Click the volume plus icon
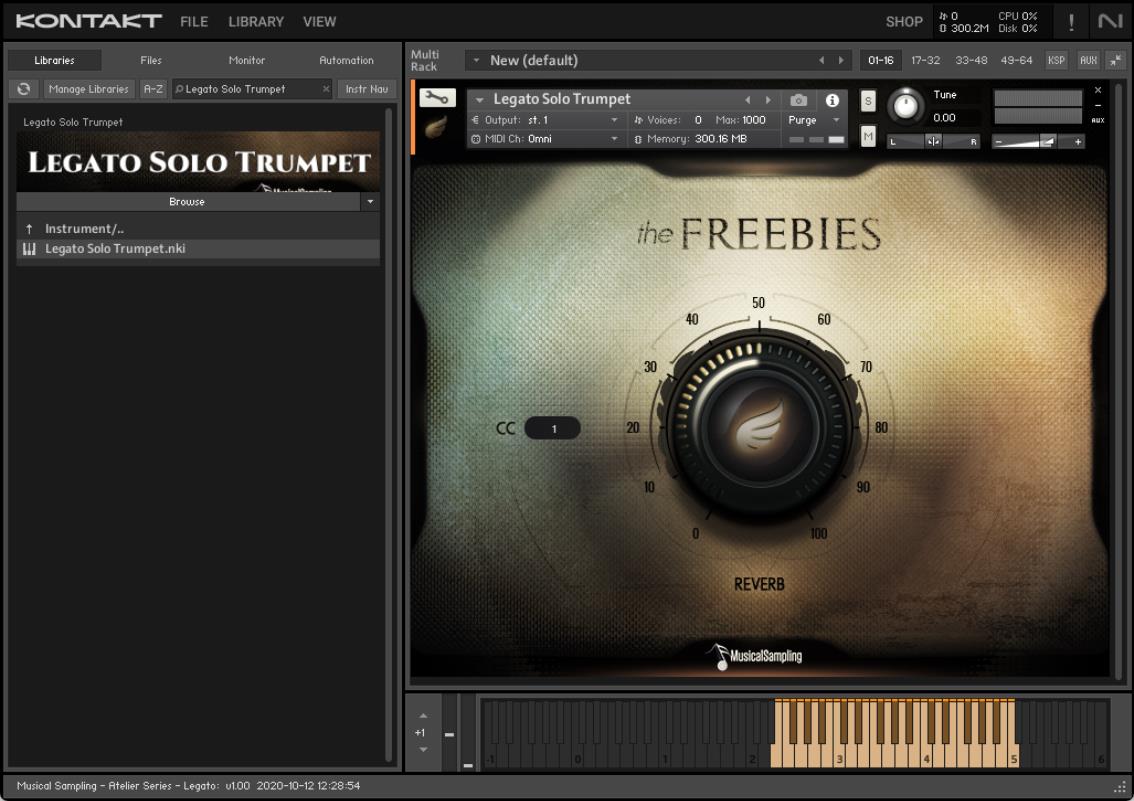1134x801 pixels. [x=1078, y=142]
